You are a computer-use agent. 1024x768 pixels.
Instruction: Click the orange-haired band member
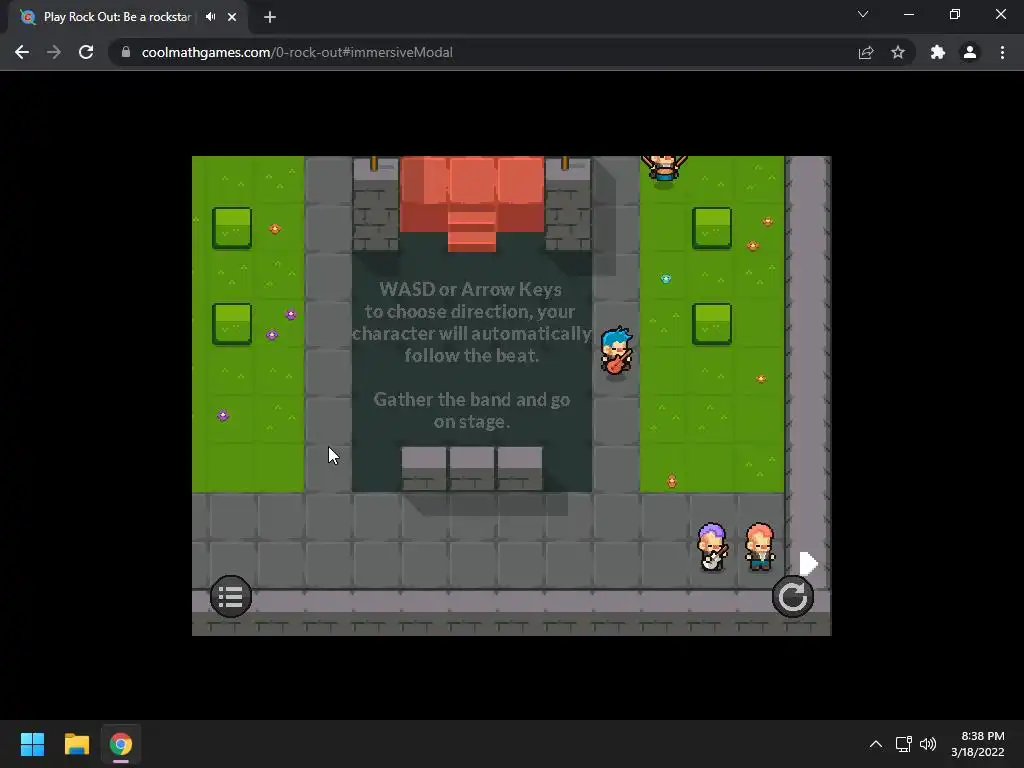760,547
